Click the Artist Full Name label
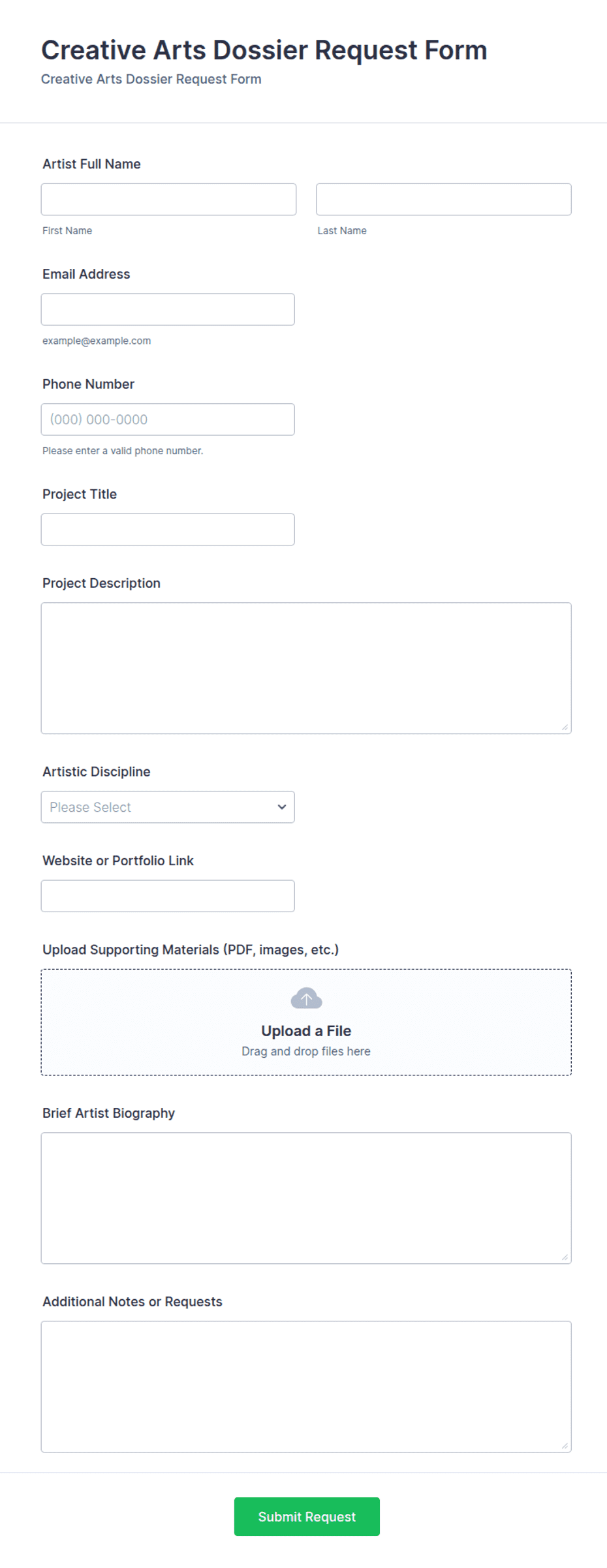The height and width of the screenshot is (1568, 607). (x=91, y=164)
